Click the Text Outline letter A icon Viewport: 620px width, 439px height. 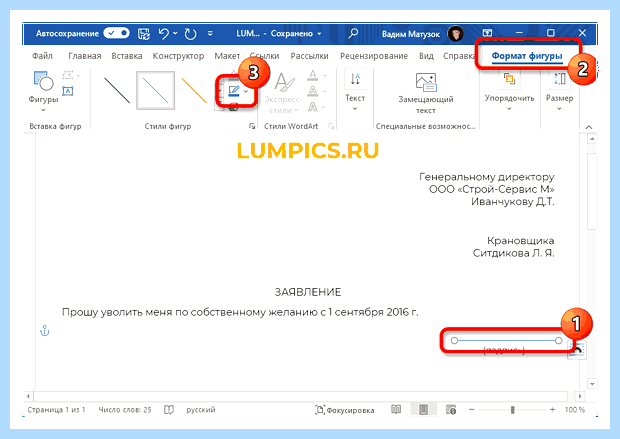pos(315,91)
